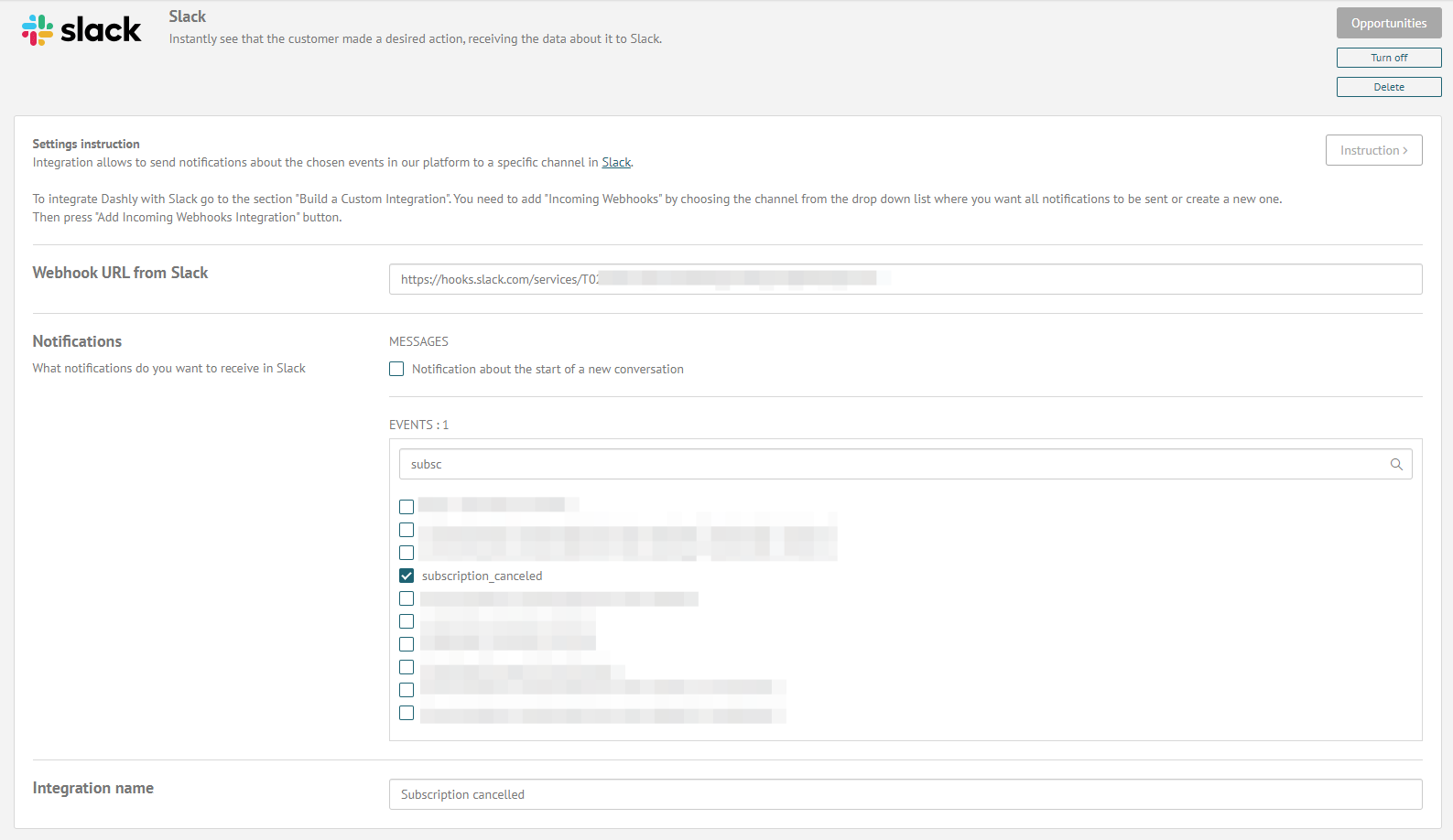Check the last event checkbox in list
This screenshot has height=840, width=1453.
[407, 713]
